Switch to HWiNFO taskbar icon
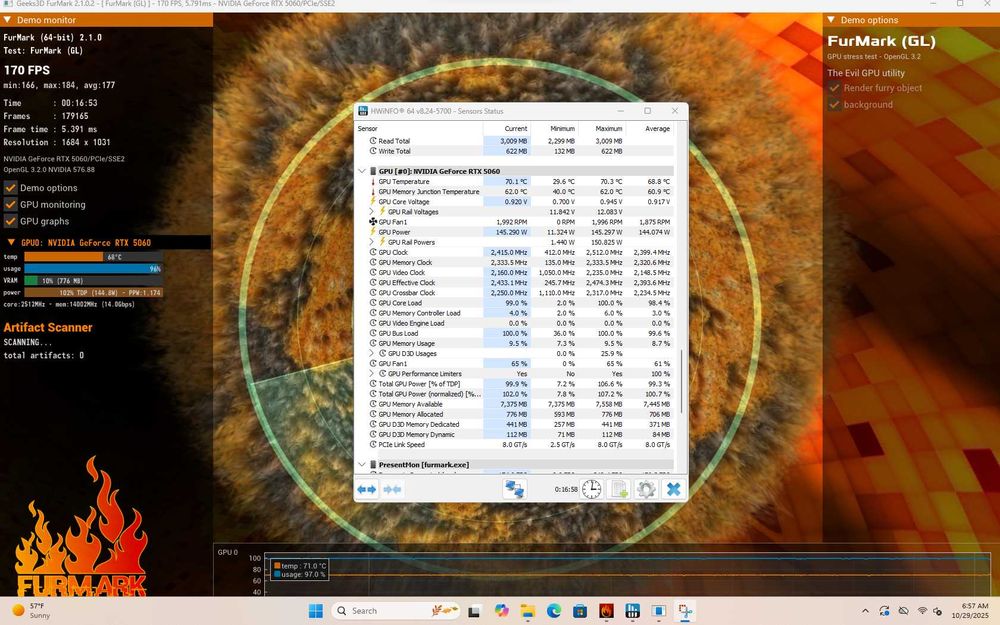The image size is (1000, 625). click(632, 611)
